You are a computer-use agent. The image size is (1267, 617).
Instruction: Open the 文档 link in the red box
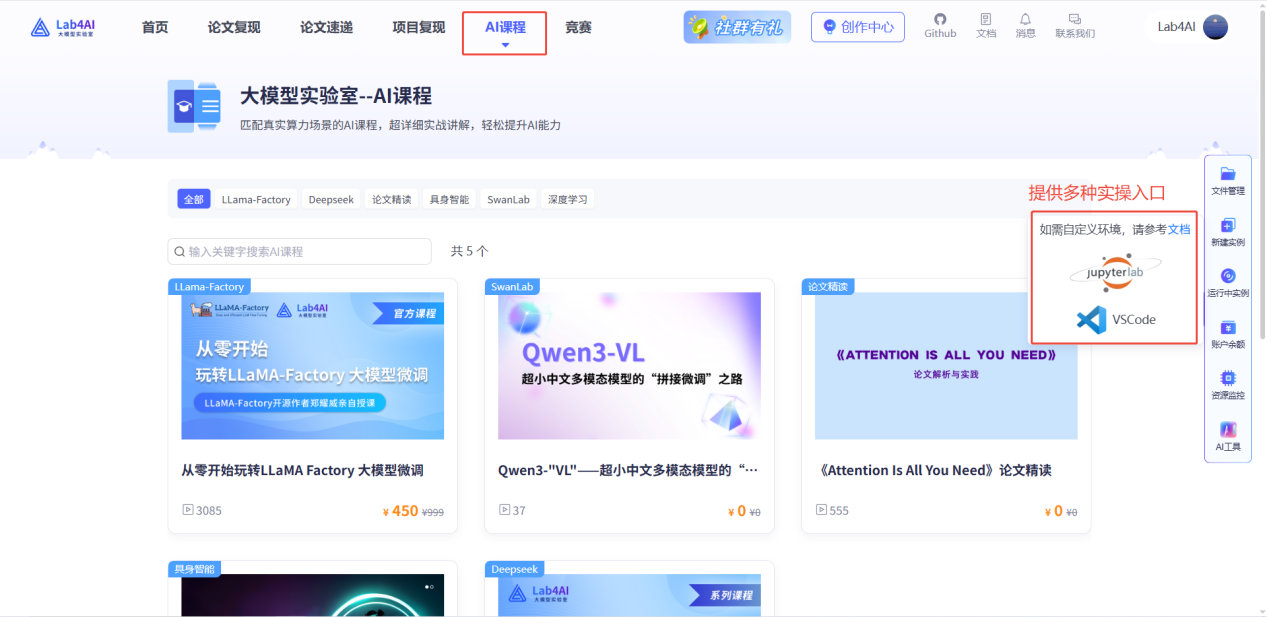tap(1179, 229)
